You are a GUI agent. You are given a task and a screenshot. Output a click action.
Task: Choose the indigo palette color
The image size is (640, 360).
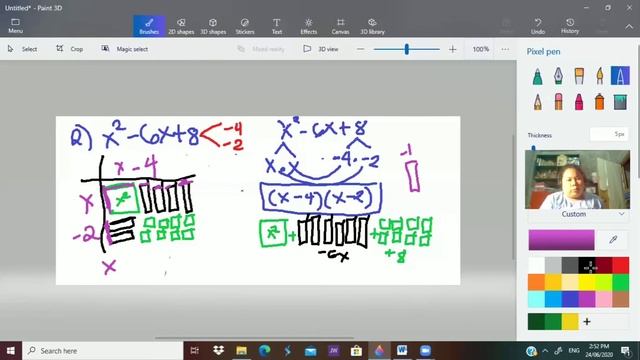pyautogui.click(x=570, y=299)
